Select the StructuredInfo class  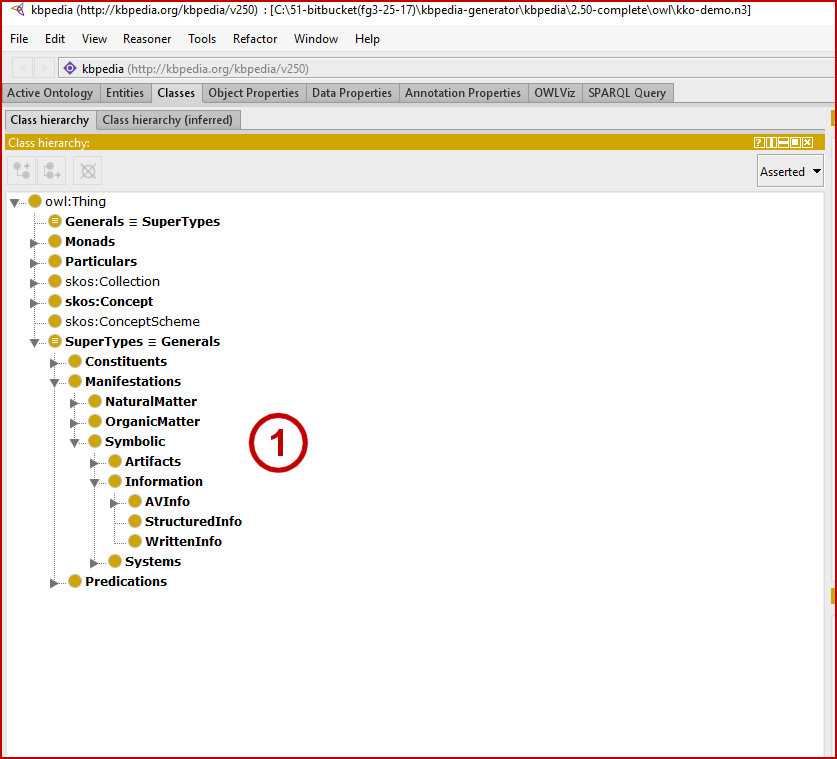(x=193, y=521)
